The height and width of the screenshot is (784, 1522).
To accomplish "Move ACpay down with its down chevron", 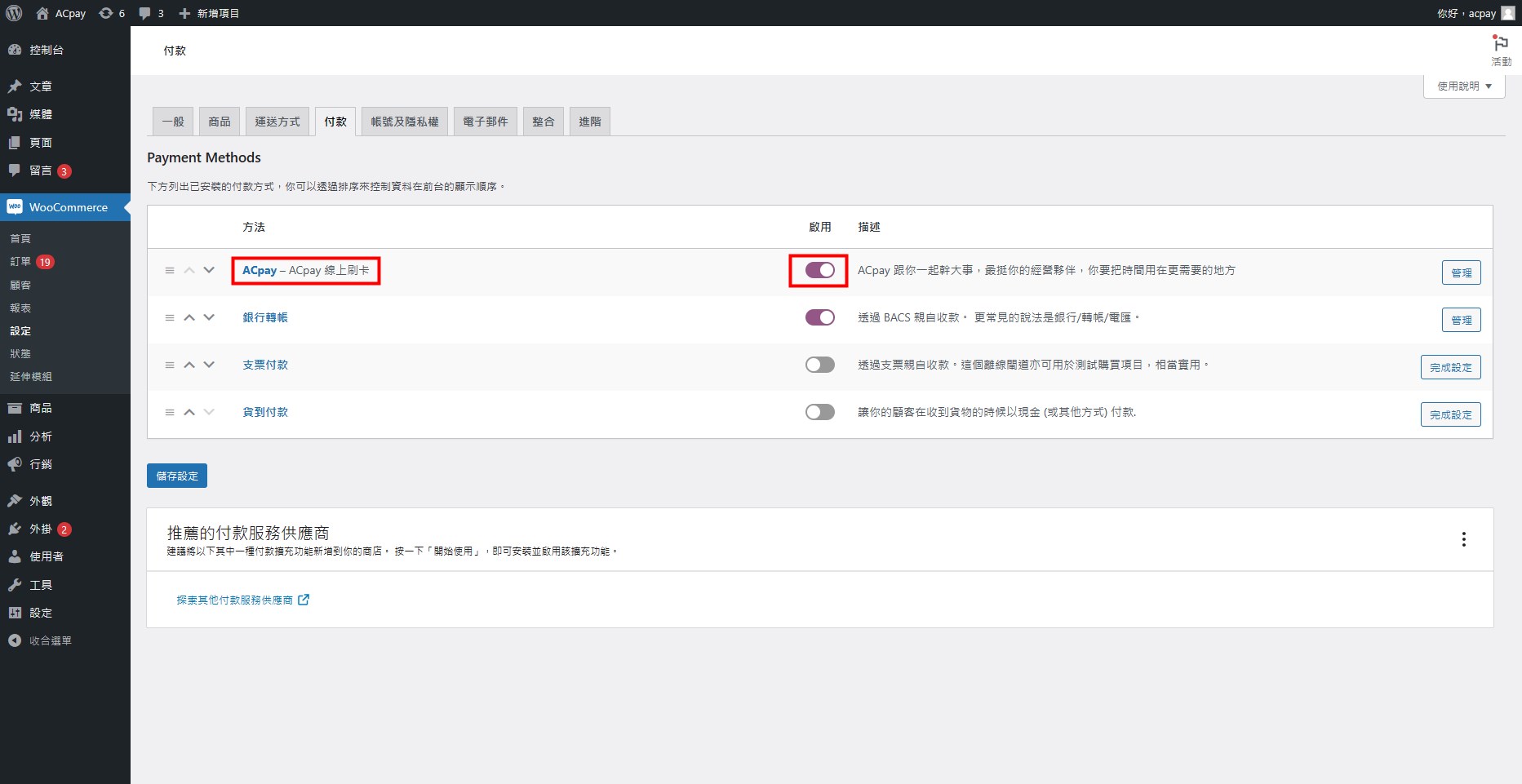I will point(209,270).
